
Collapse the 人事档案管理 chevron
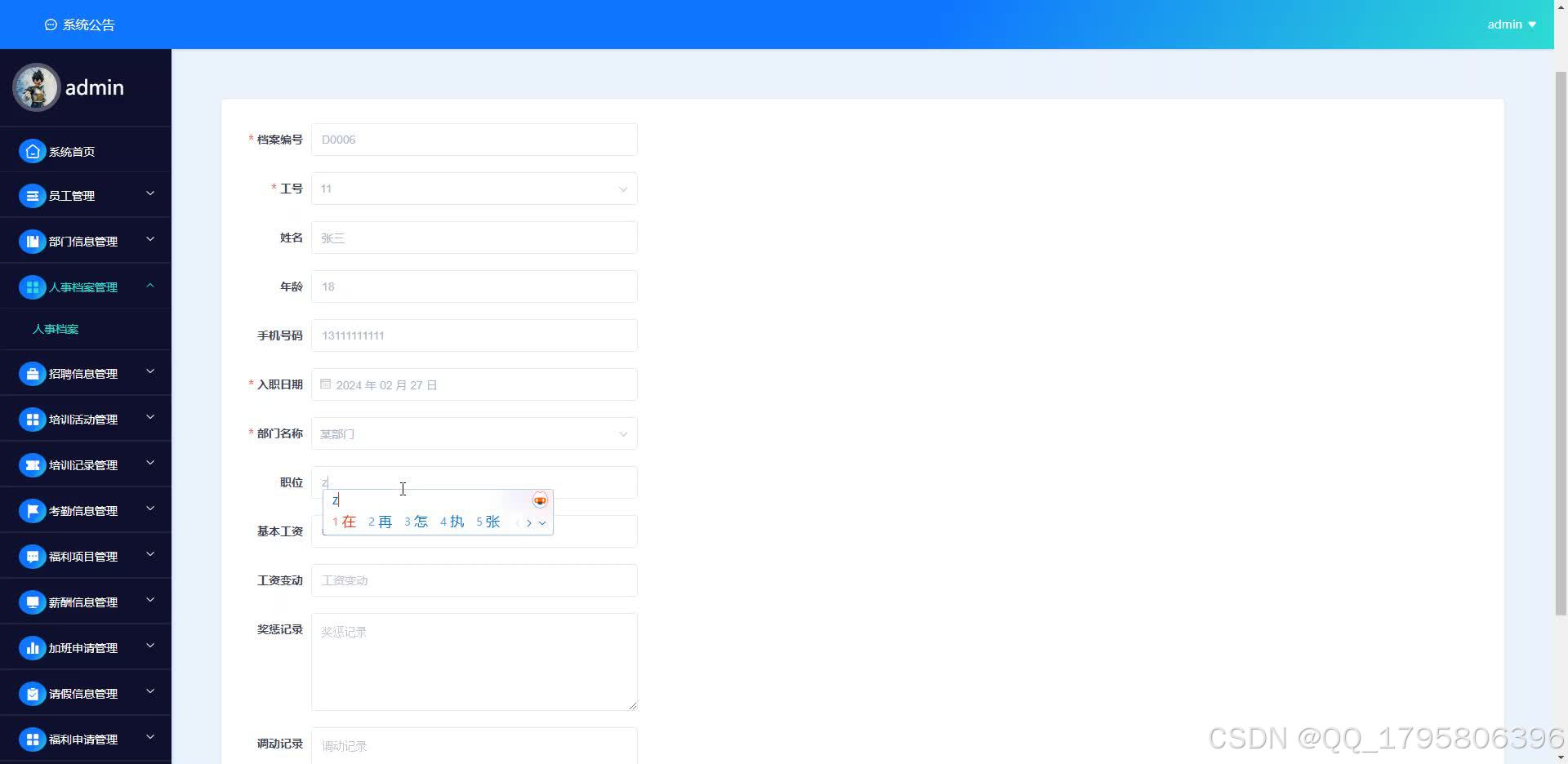coord(150,286)
